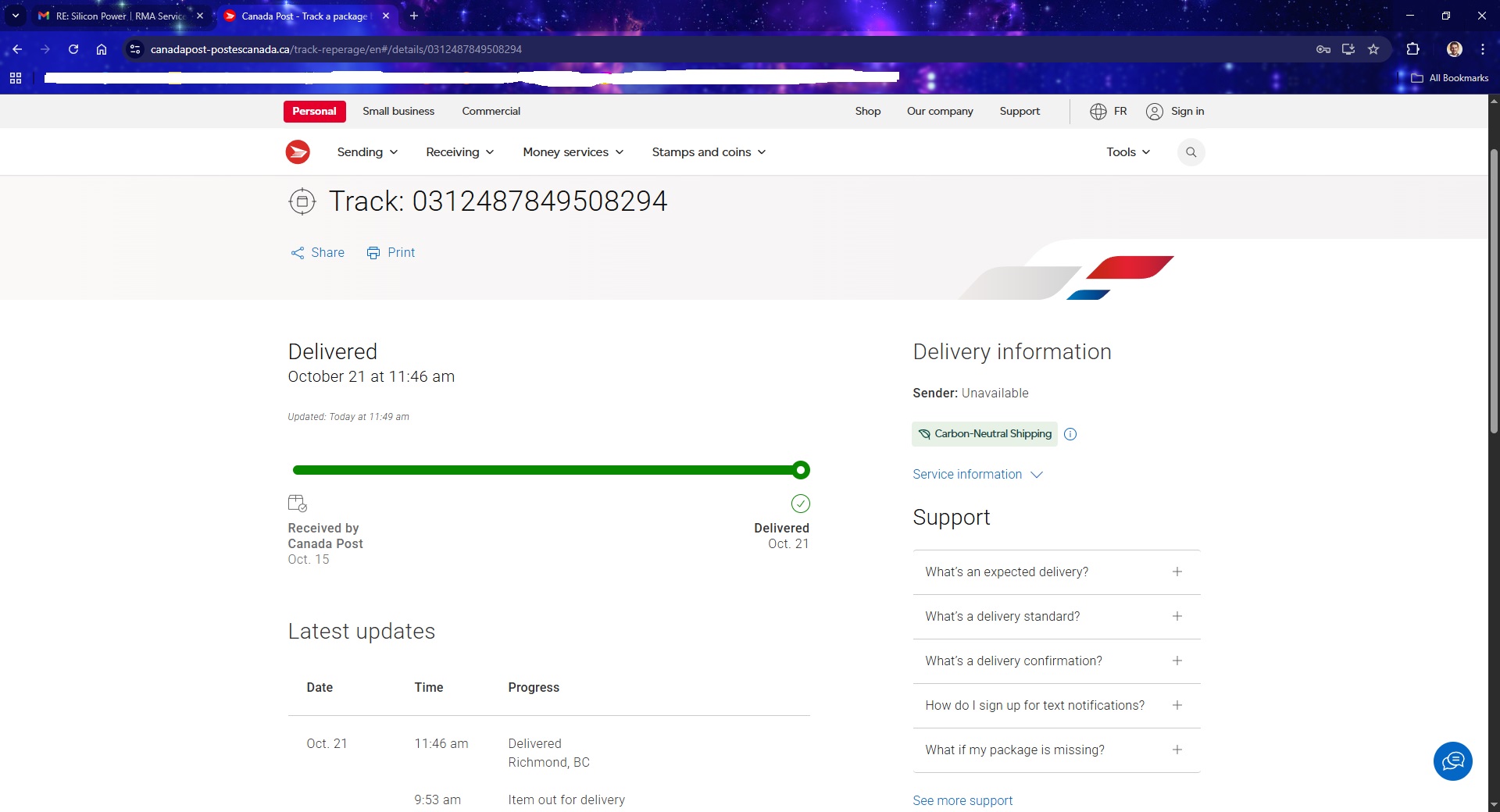
Task: Expand the Service information section
Action: [977, 475]
